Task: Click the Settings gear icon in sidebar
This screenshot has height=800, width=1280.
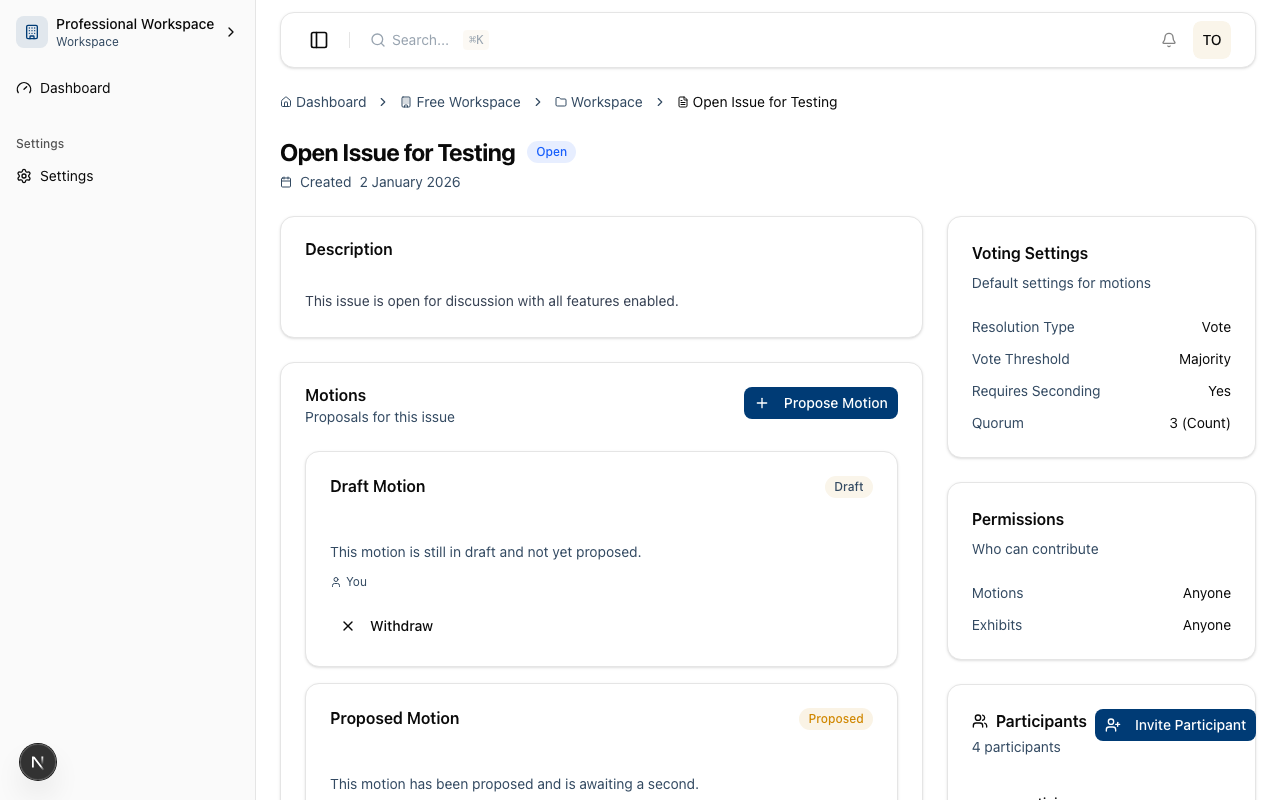Action: coord(24,176)
